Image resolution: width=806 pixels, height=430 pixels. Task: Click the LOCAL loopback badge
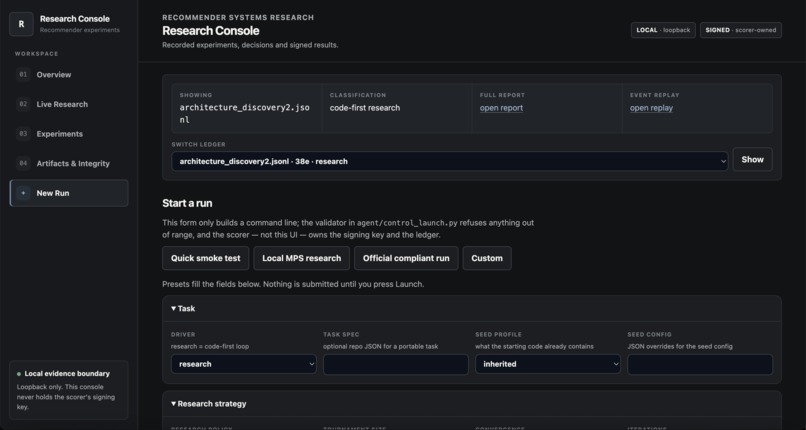(x=663, y=30)
